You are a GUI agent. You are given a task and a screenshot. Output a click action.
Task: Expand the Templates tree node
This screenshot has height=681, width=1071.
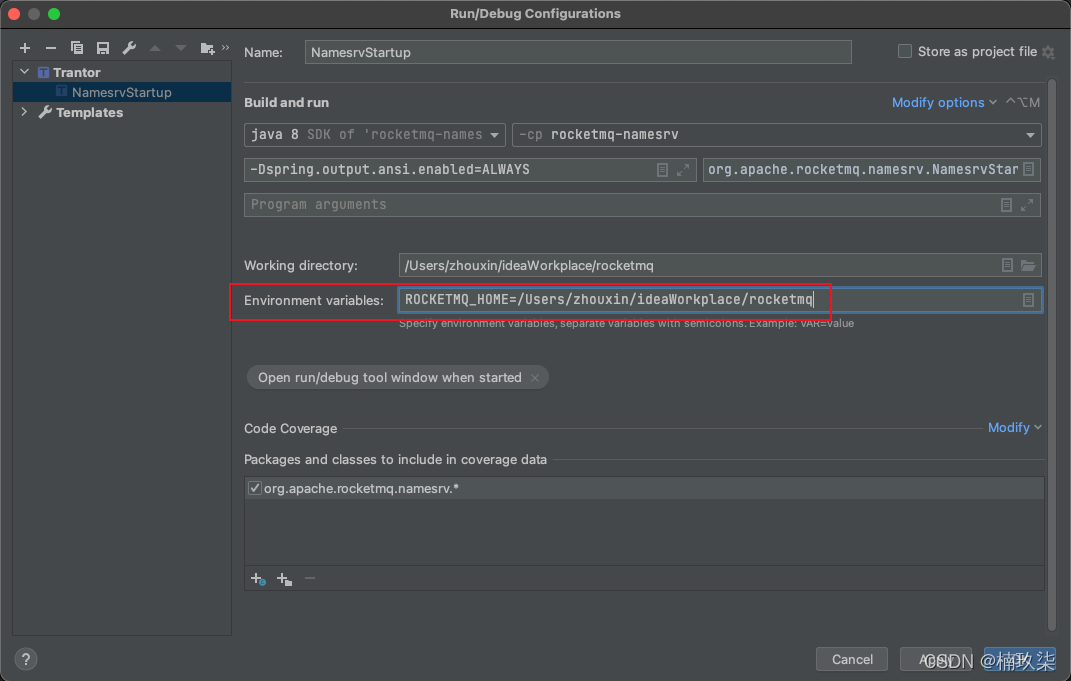(24, 113)
